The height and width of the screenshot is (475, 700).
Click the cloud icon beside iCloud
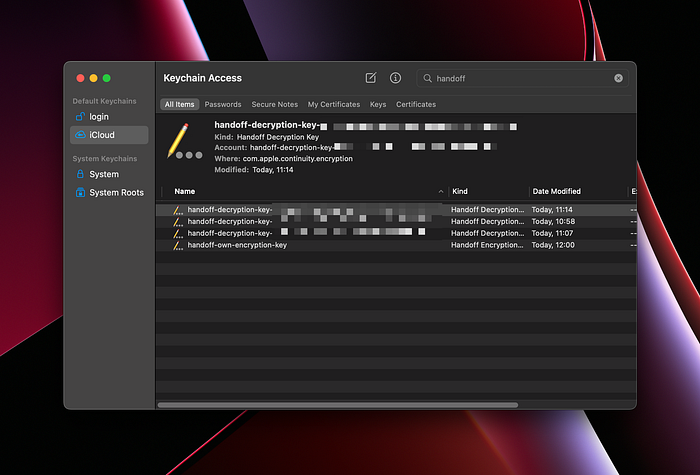pos(80,135)
